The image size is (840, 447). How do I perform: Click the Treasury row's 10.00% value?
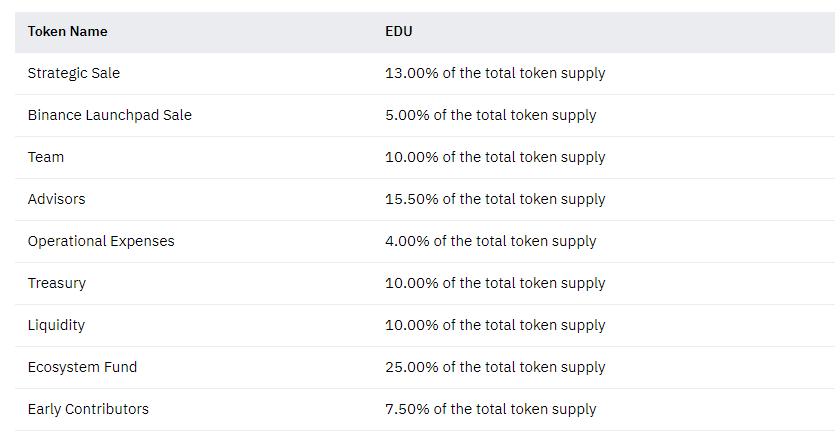tap(495, 283)
